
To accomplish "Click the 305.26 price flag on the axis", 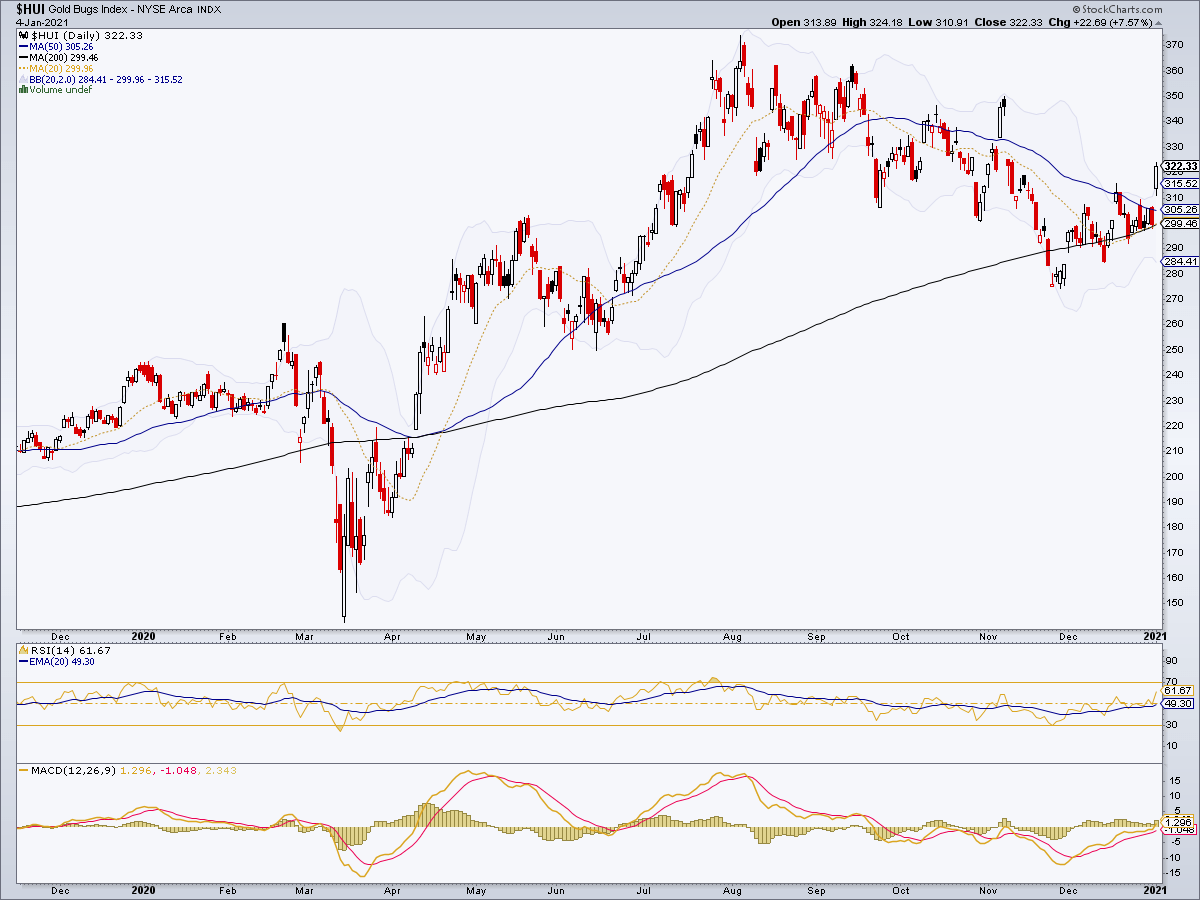I will [1179, 209].
